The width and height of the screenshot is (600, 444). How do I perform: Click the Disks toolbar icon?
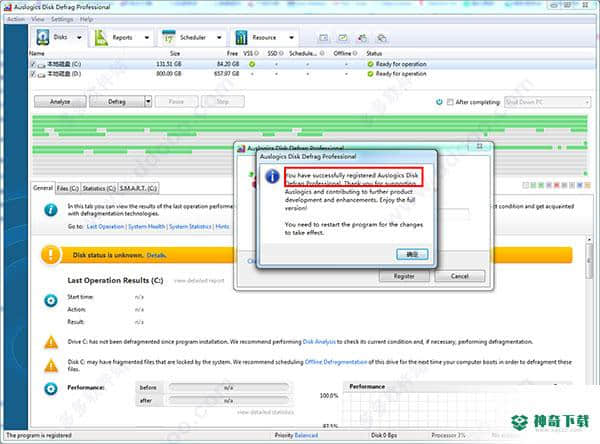(42, 37)
